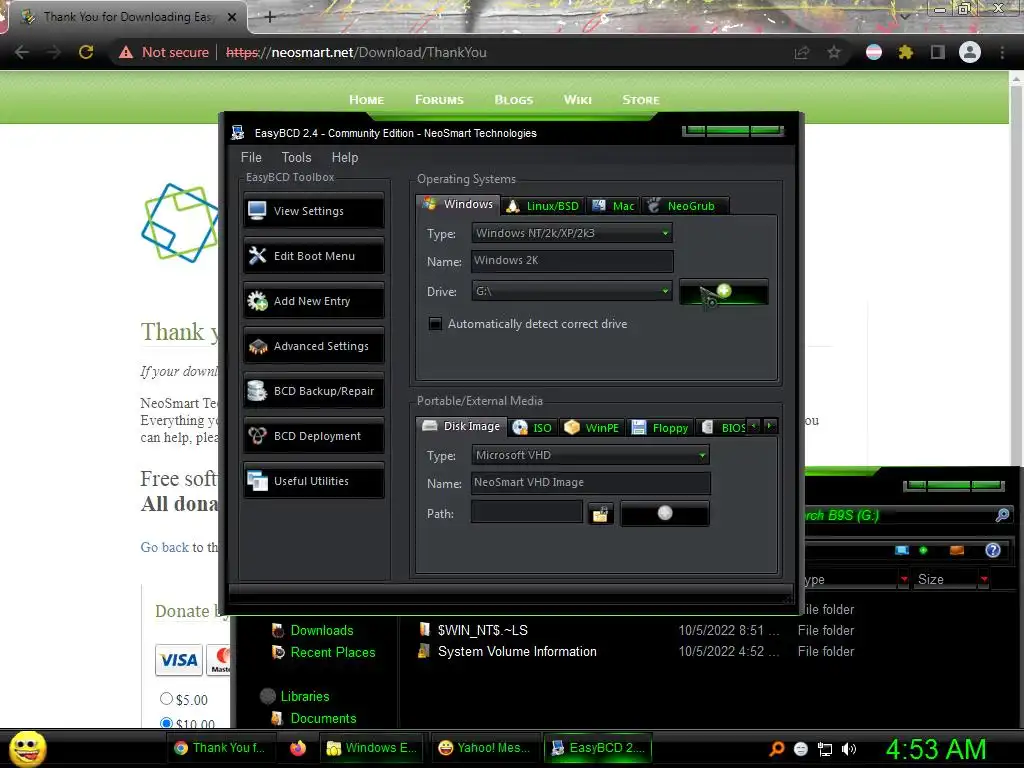Select the ISO media tab
Image resolution: width=1024 pixels, height=768 pixels.
[x=533, y=428]
